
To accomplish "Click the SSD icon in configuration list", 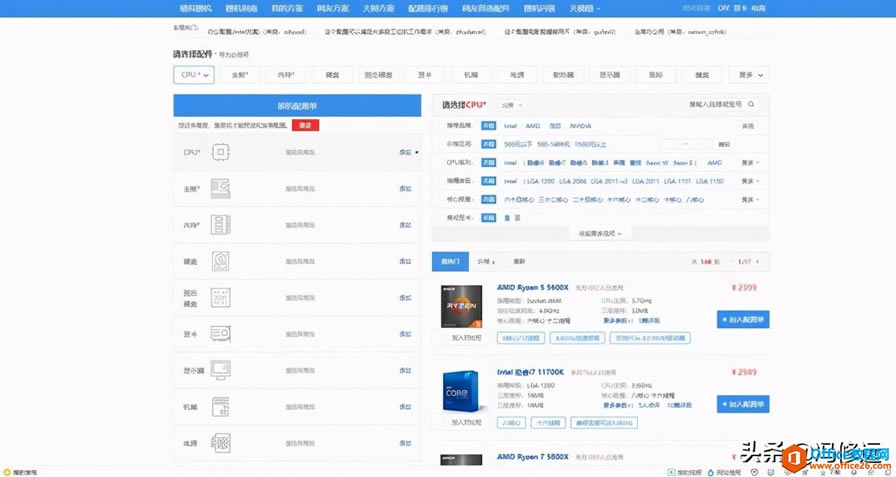I will [221, 298].
